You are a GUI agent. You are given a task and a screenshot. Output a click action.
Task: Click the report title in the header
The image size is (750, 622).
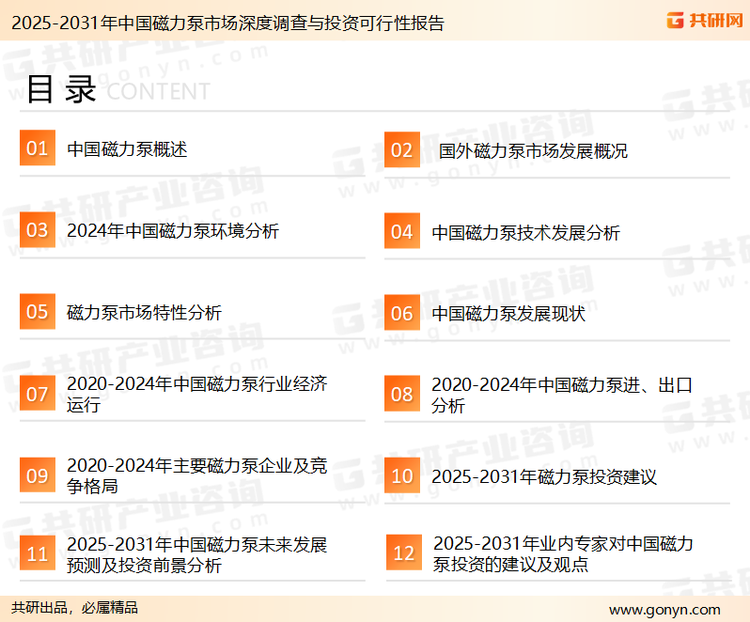[224, 22]
